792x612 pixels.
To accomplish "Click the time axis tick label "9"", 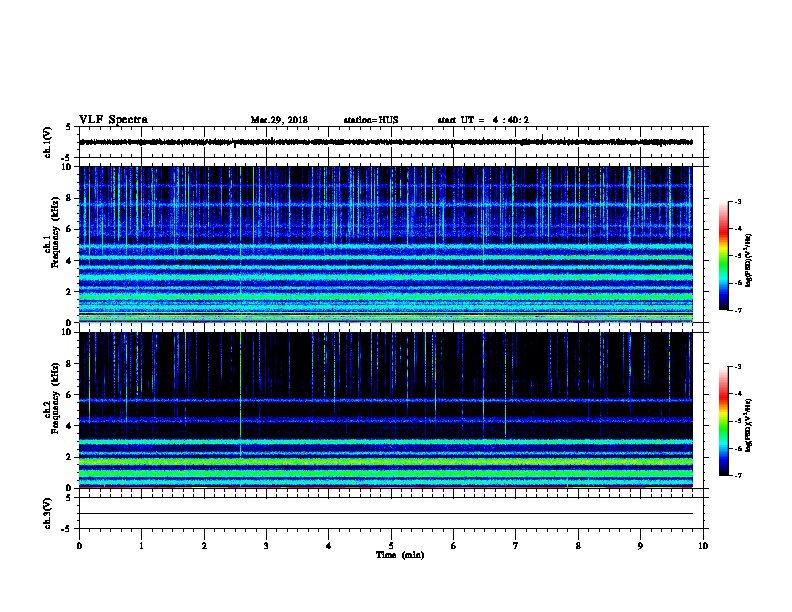I will click(x=640, y=546).
